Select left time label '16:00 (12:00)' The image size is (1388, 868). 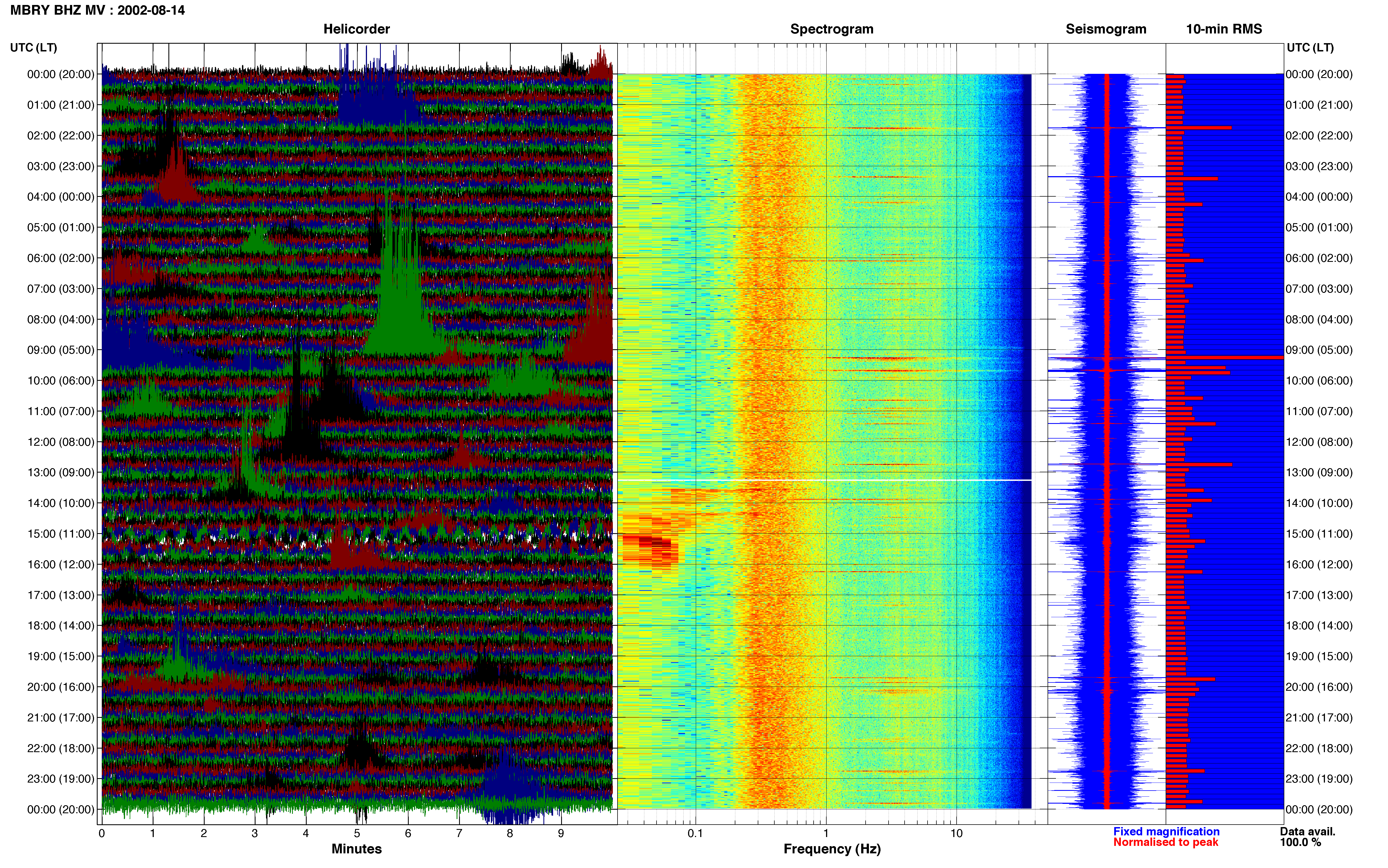point(61,564)
